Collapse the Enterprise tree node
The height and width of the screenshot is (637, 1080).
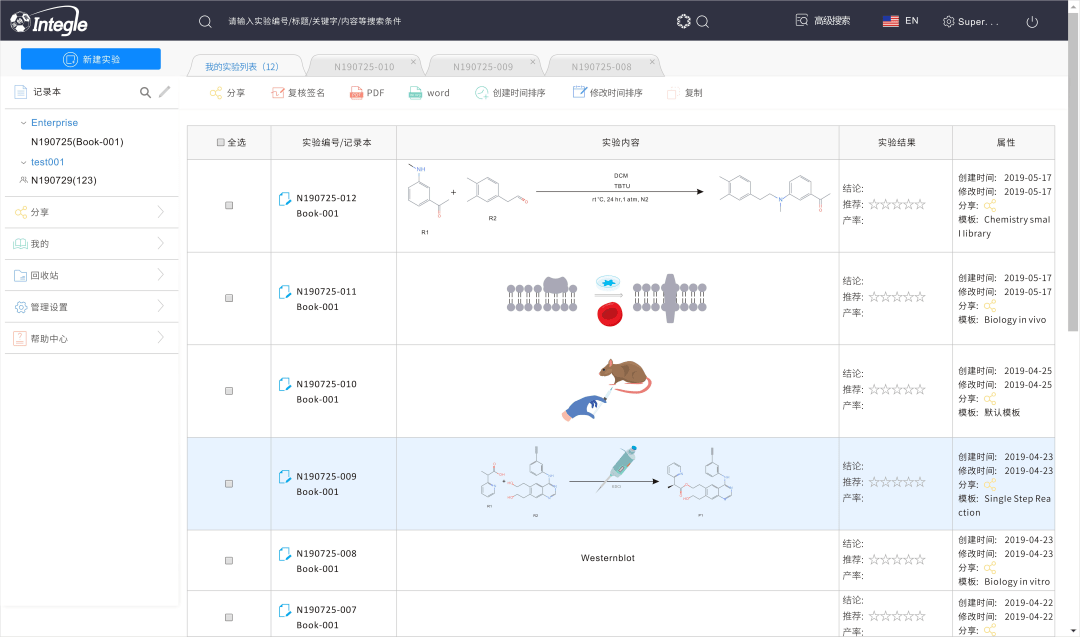click(x=22, y=122)
